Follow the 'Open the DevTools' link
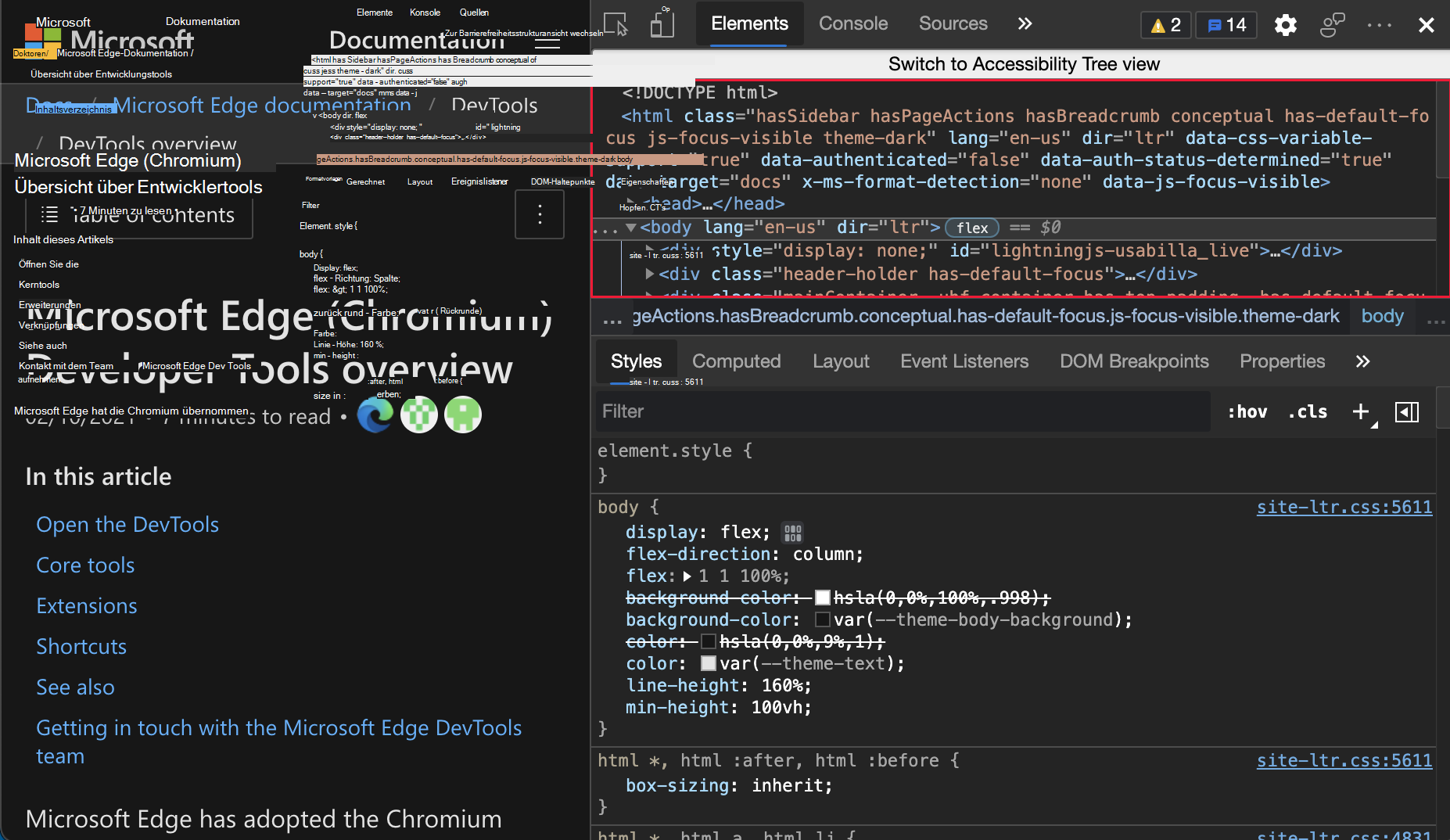 pos(127,525)
